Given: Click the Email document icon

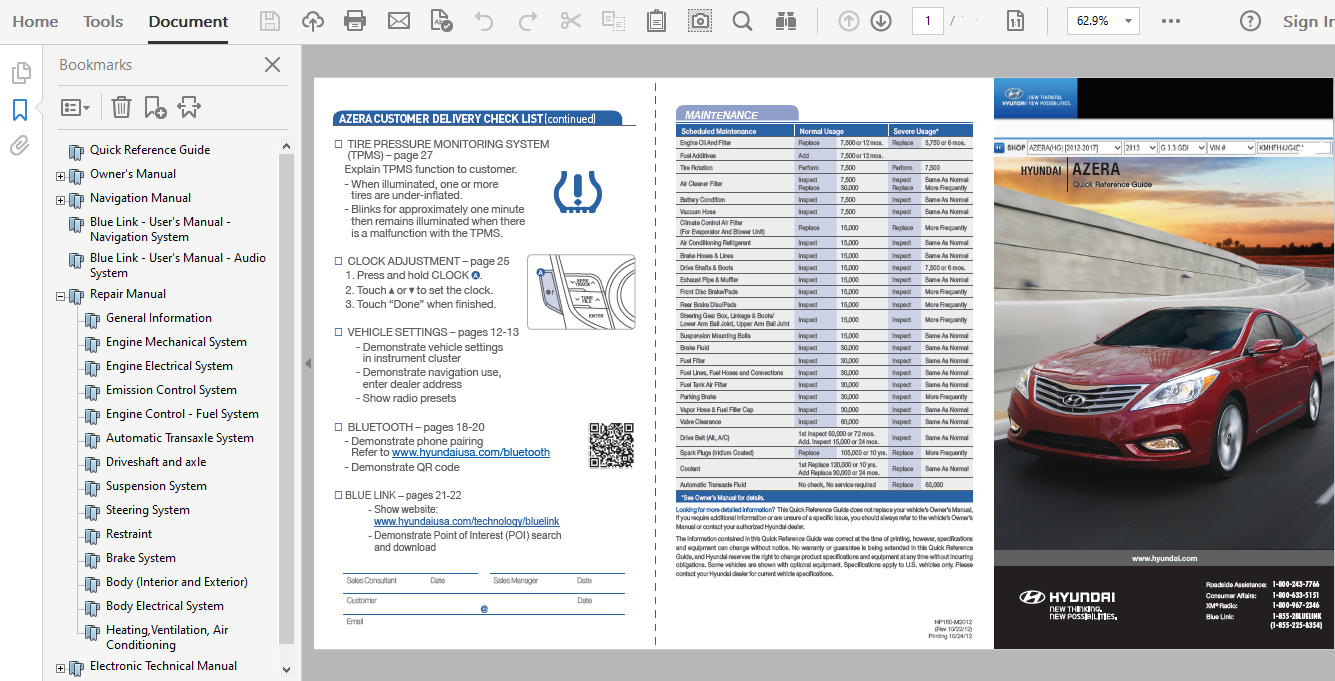Looking at the screenshot, I should click(399, 20).
